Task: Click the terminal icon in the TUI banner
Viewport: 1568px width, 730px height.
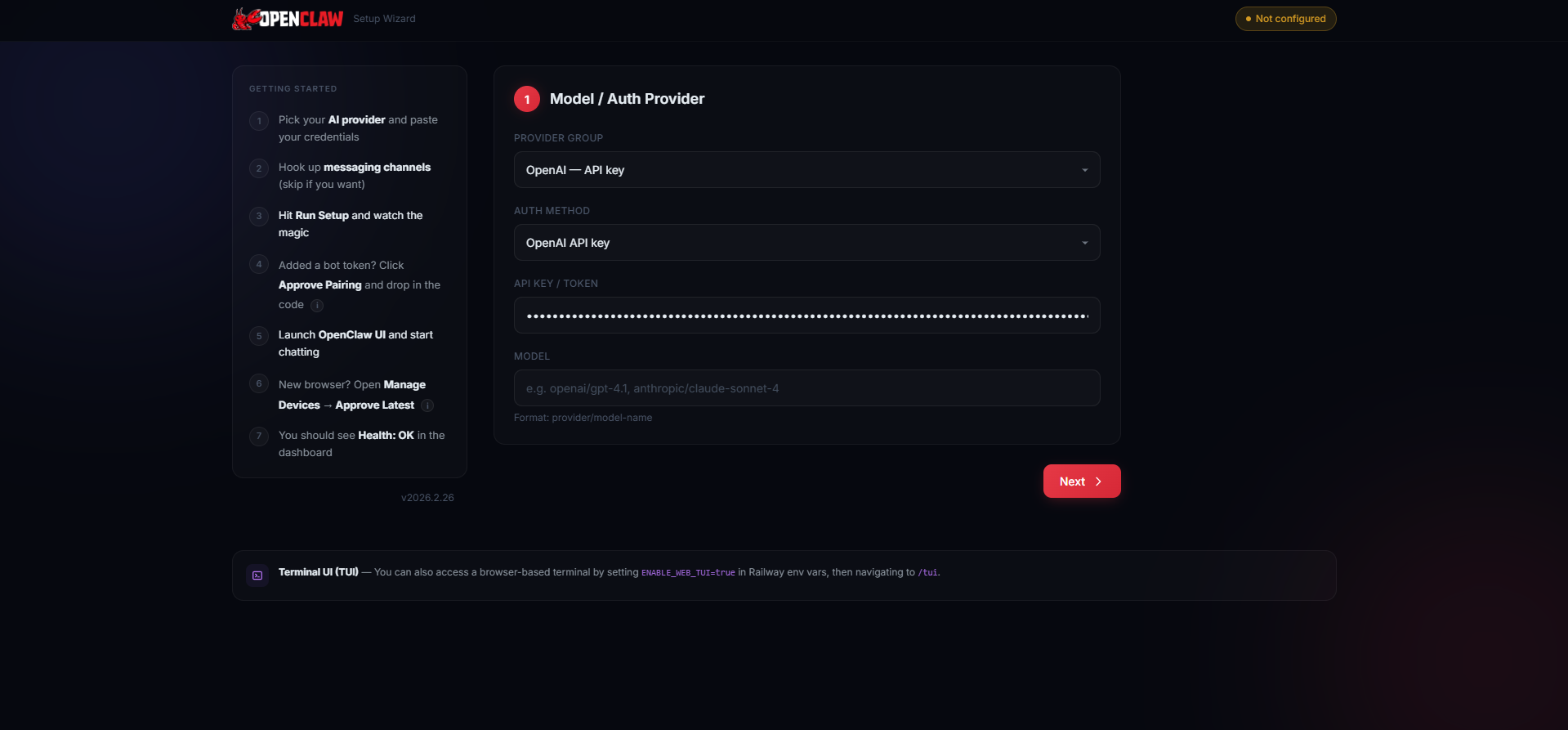Action: (257, 575)
